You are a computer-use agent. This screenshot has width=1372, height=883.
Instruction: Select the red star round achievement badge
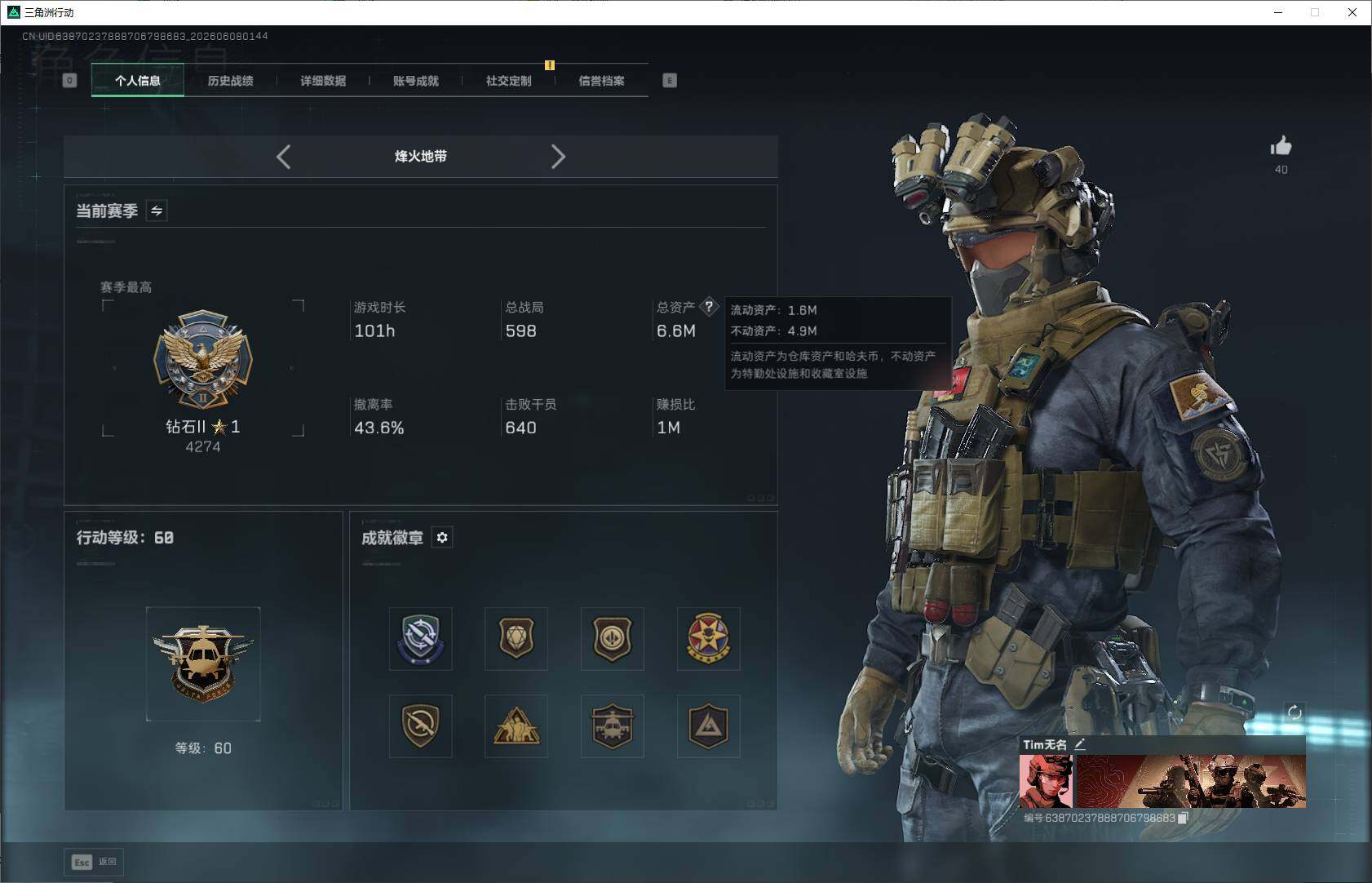[709, 639]
